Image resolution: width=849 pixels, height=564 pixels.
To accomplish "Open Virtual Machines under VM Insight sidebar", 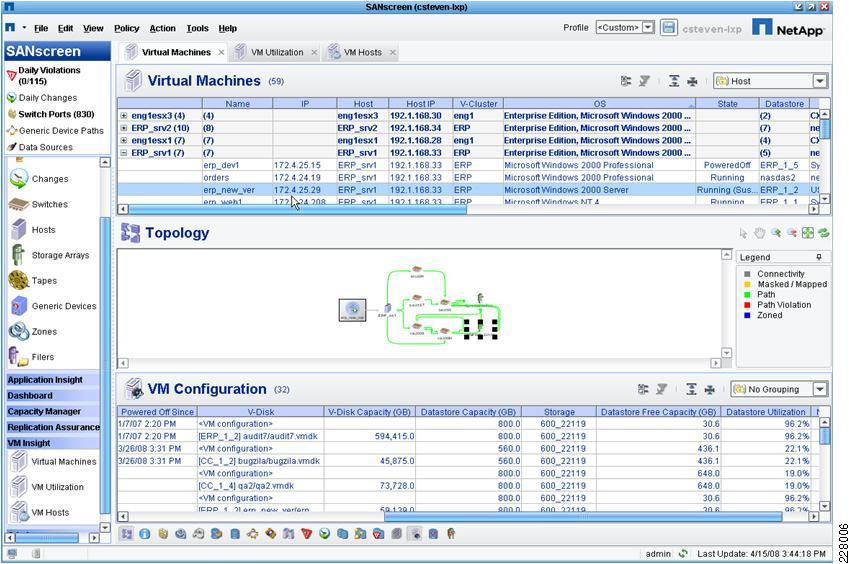I will [54, 461].
